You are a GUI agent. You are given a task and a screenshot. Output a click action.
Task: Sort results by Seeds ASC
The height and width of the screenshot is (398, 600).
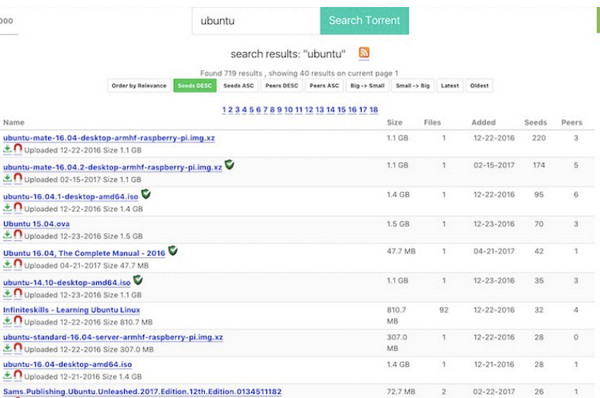click(239, 86)
